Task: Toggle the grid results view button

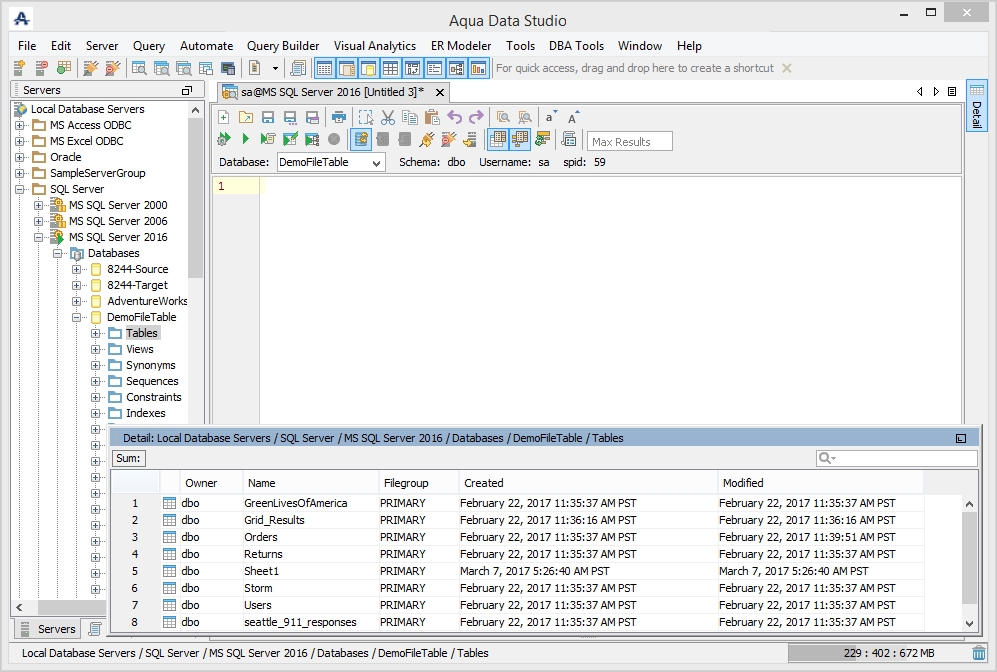Action: [498, 139]
